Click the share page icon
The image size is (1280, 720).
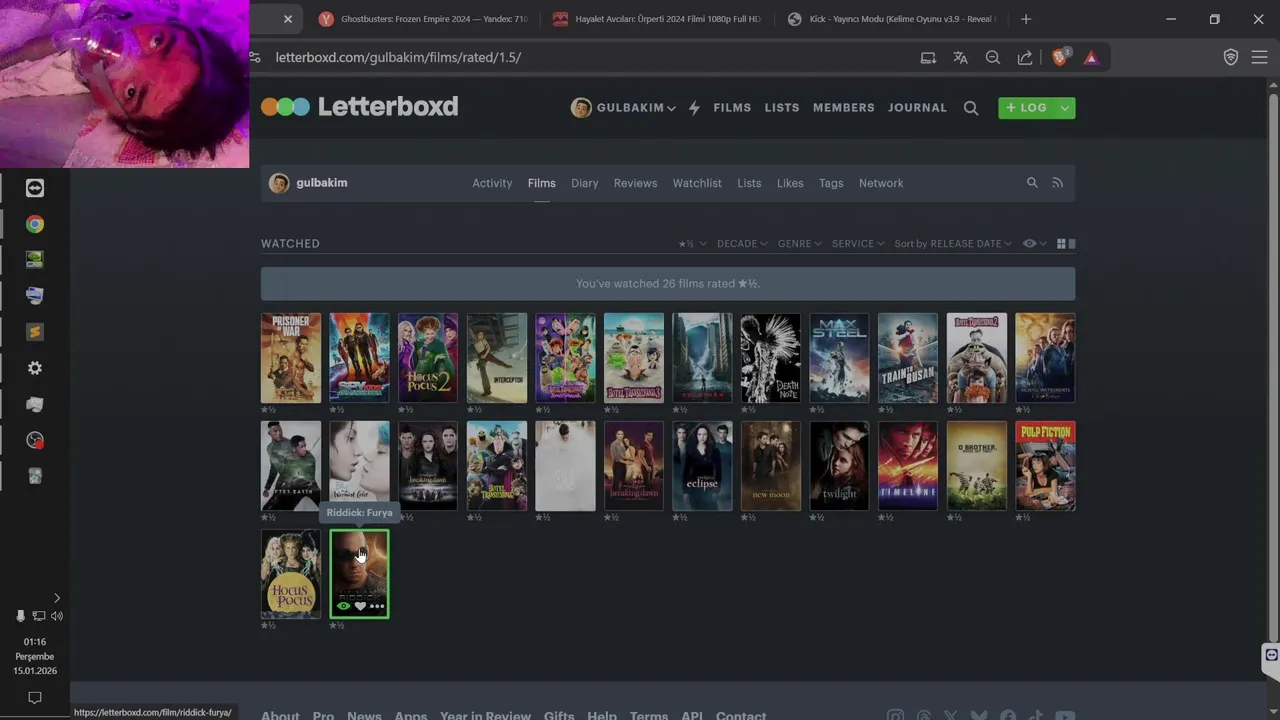[x=1025, y=57]
